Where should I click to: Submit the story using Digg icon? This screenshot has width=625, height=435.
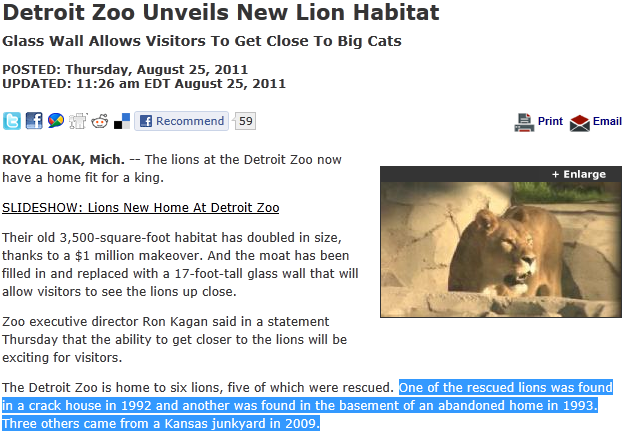(78, 121)
